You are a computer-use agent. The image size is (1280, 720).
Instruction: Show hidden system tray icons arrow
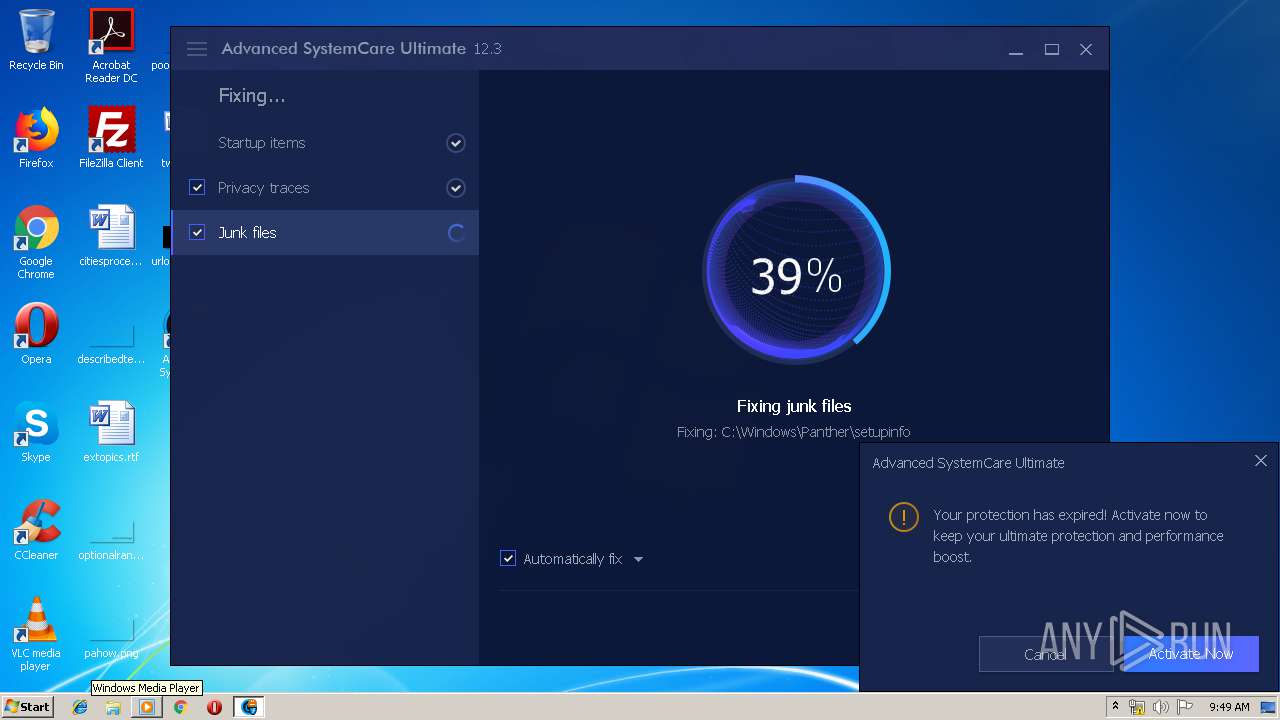(x=1115, y=707)
